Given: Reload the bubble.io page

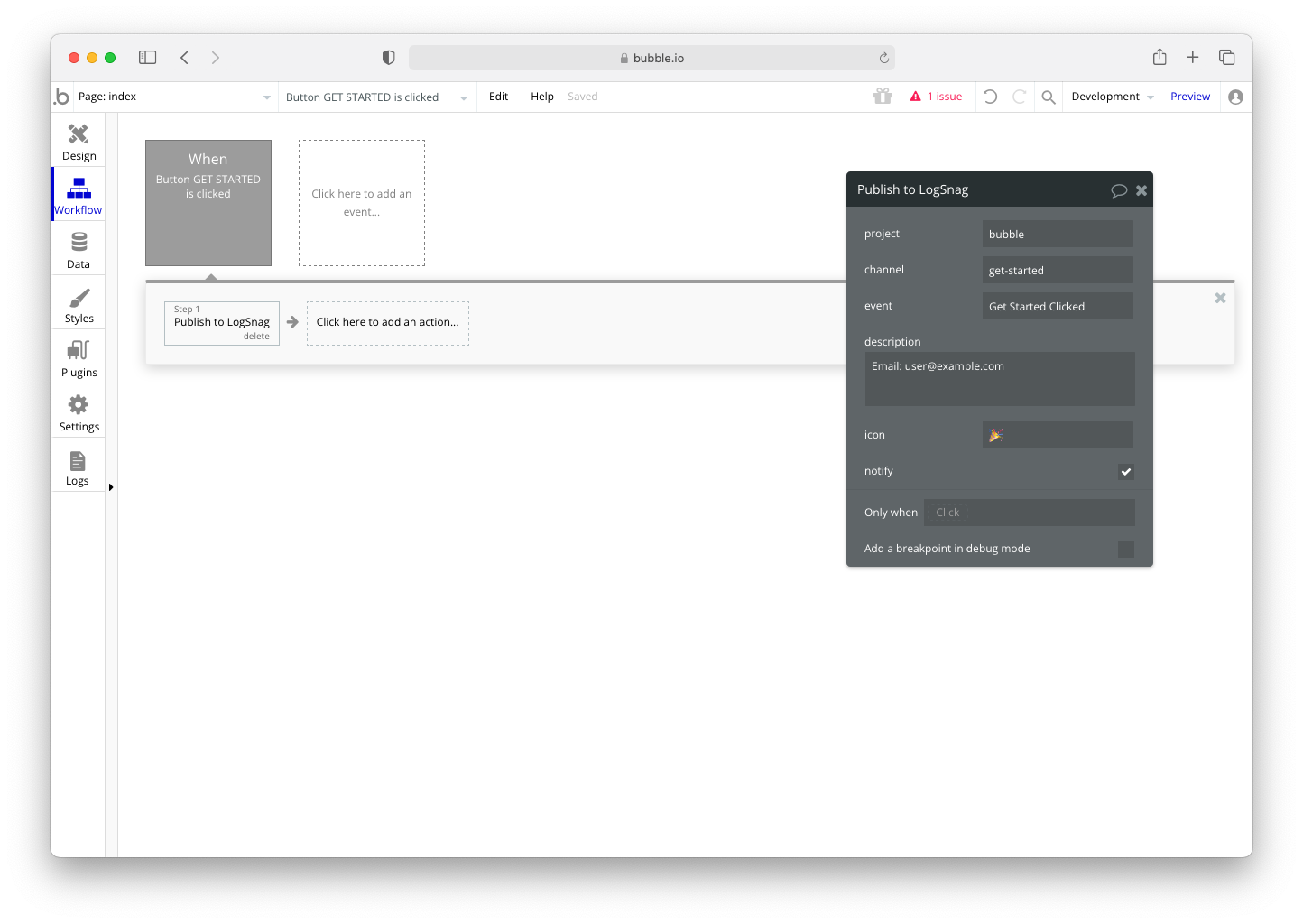Looking at the screenshot, I should click(883, 58).
